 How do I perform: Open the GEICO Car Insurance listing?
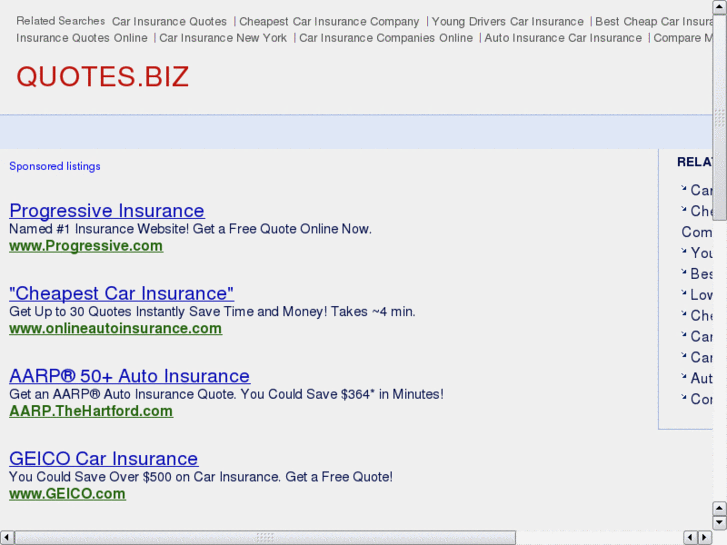pos(103,458)
